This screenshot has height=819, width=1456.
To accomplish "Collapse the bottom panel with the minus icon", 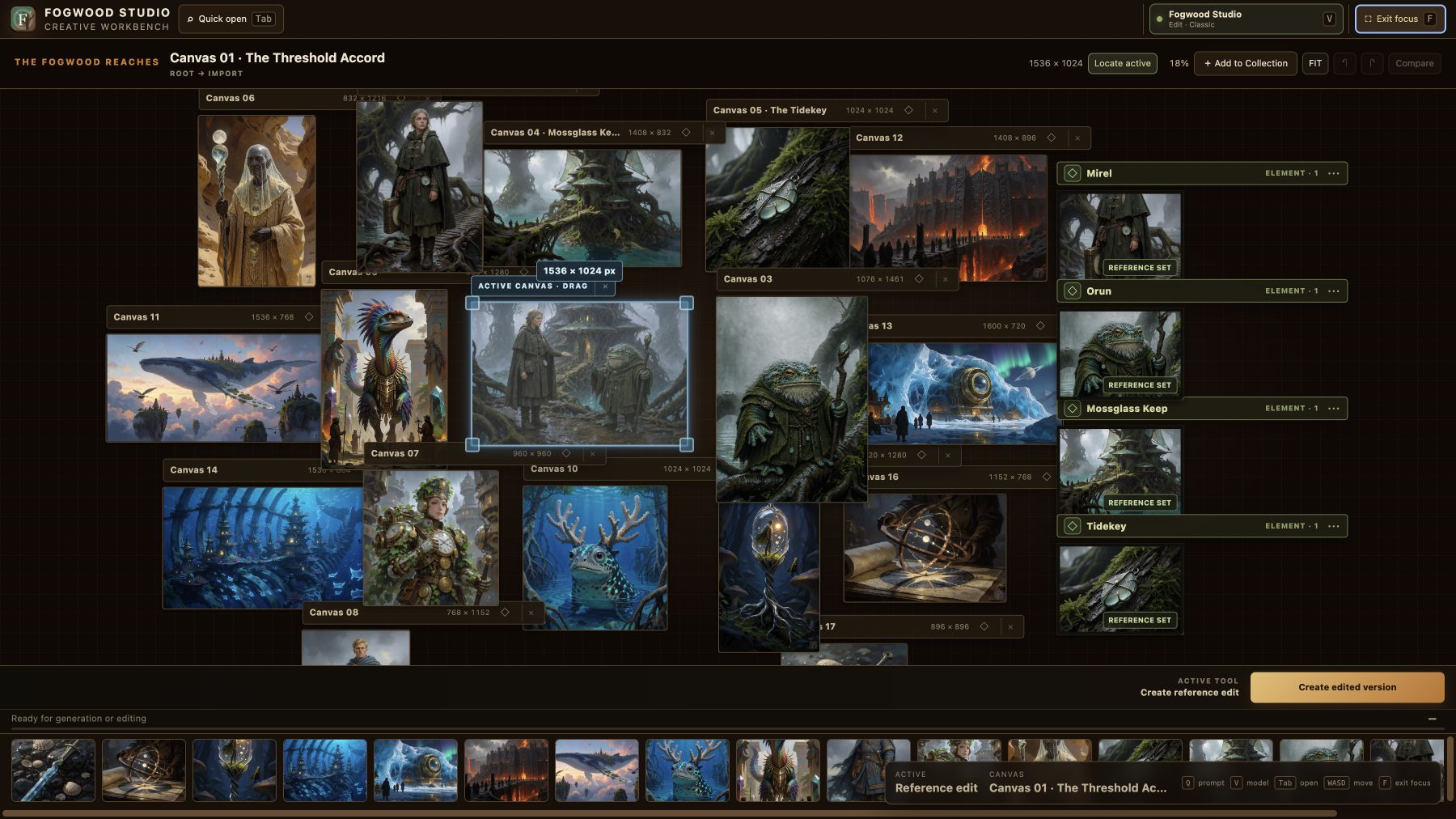I will coord(1433,719).
